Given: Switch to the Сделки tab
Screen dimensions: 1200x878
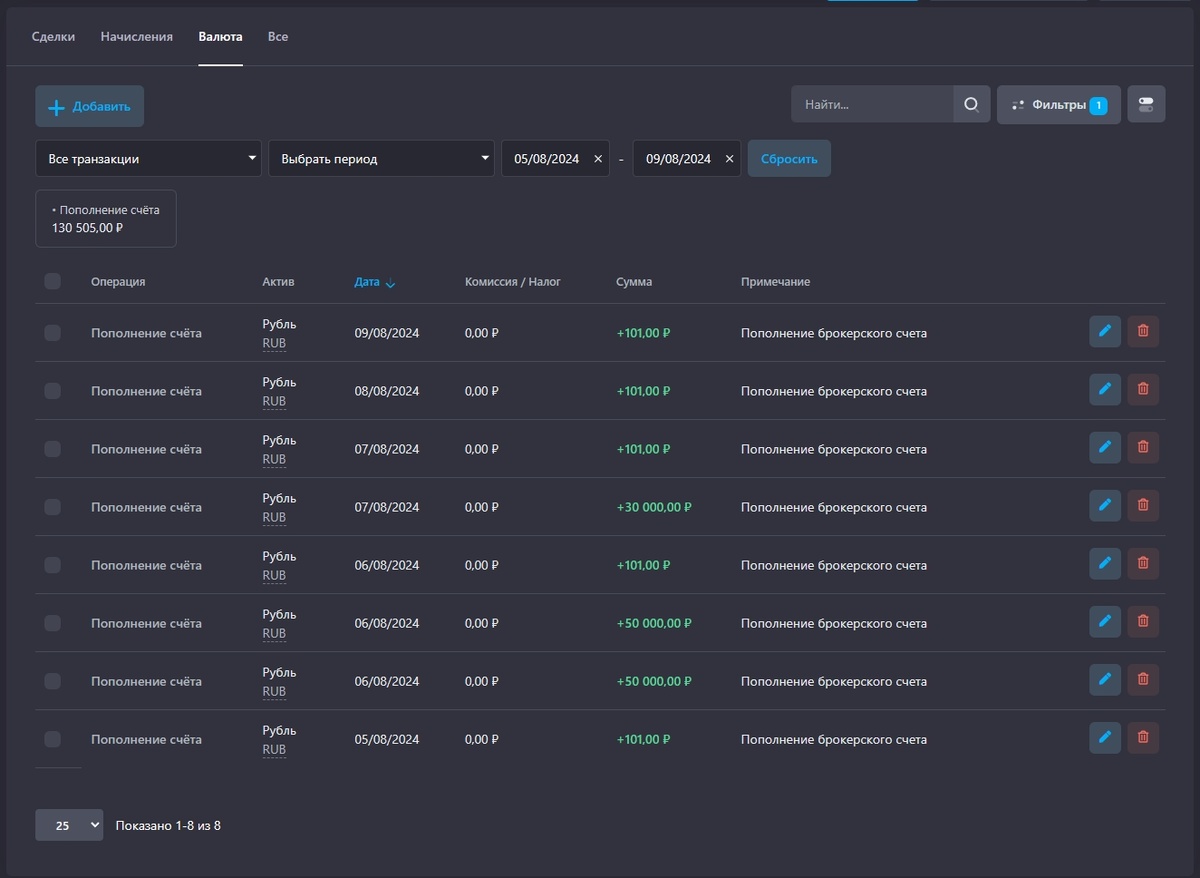Looking at the screenshot, I should (53, 37).
